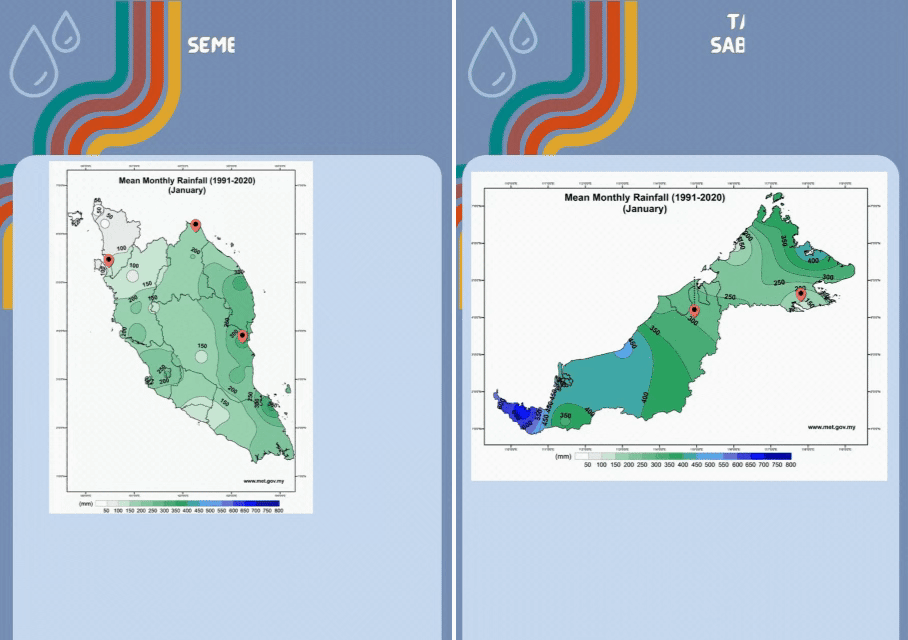Click the northwestern coast pin on the Peninsular map
Image resolution: width=908 pixels, height=640 pixels.
[x=108, y=260]
